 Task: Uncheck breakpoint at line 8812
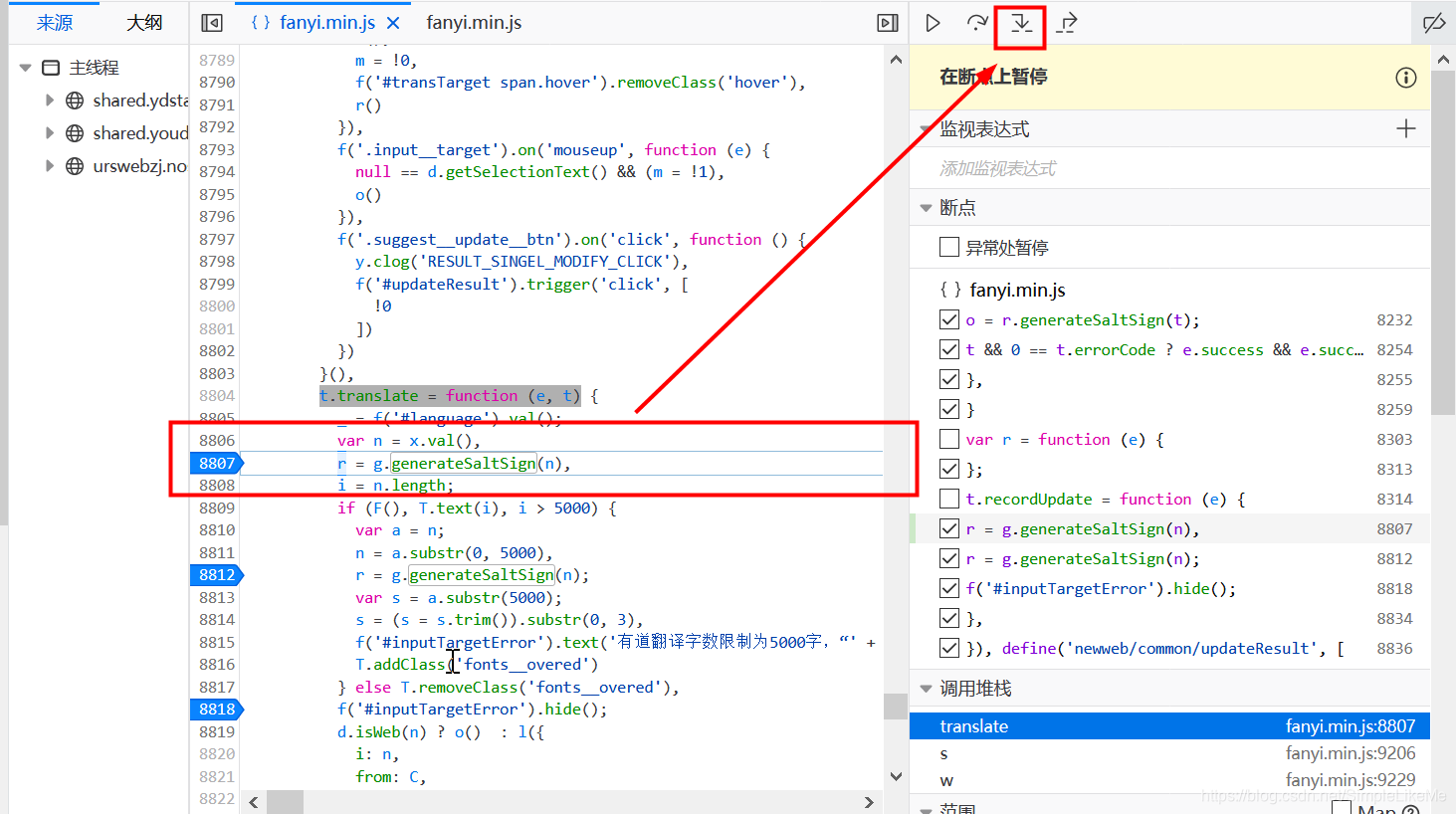point(949,558)
